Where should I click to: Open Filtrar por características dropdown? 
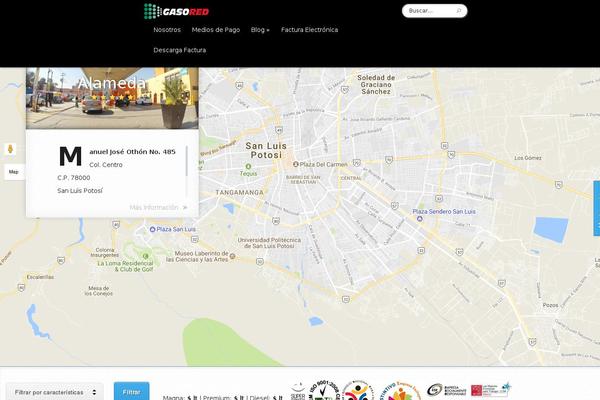pos(55,392)
